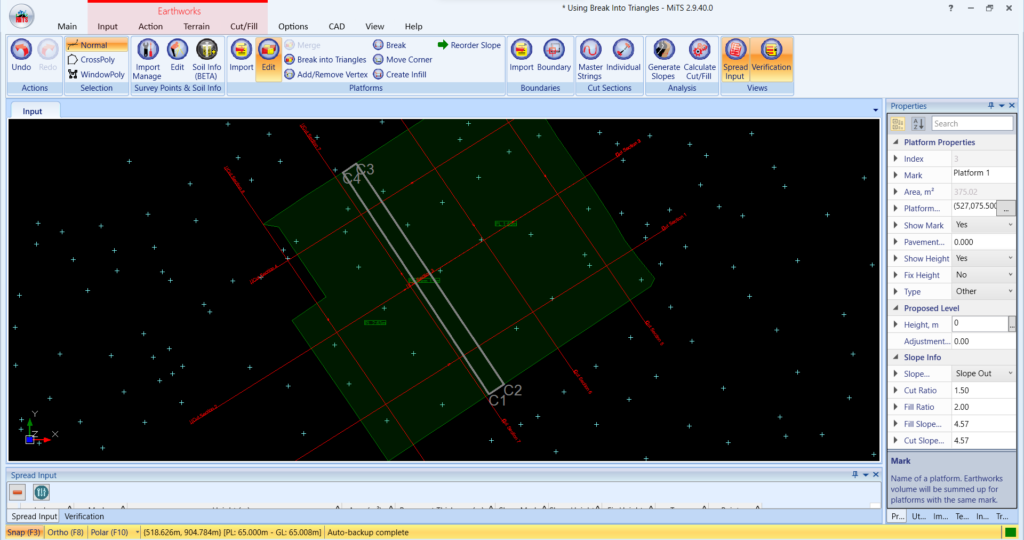Switch Properties to categorized view icon
The width and height of the screenshot is (1024, 540).
(x=898, y=123)
